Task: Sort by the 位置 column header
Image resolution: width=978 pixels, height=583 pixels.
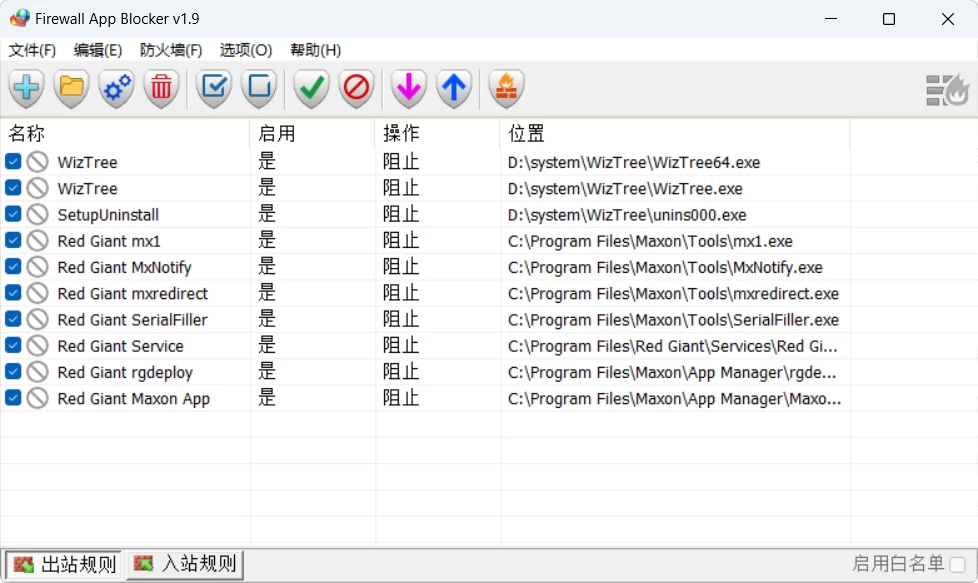Action: (675, 133)
